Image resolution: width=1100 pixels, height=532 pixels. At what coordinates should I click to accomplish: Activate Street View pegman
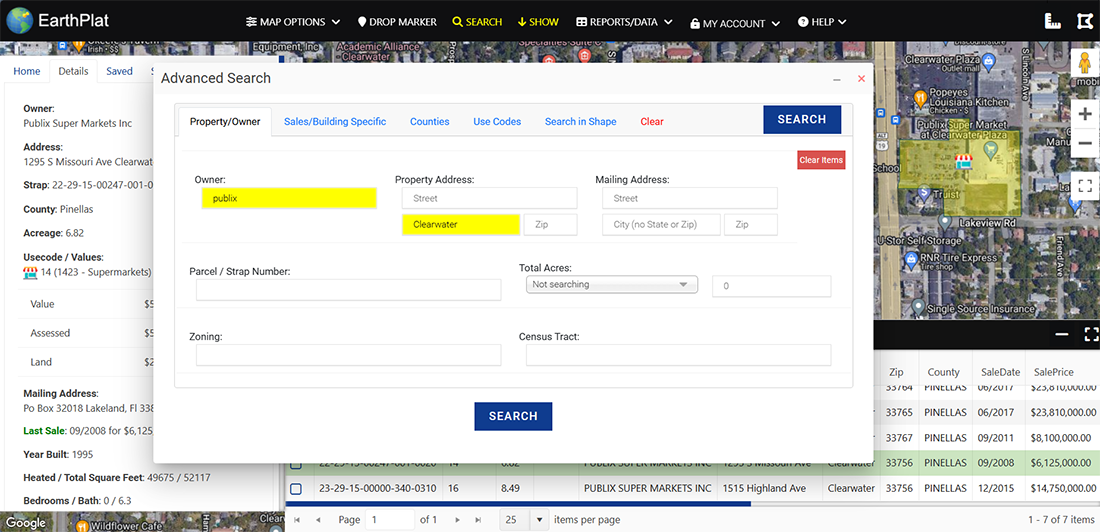coord(1084,65)
